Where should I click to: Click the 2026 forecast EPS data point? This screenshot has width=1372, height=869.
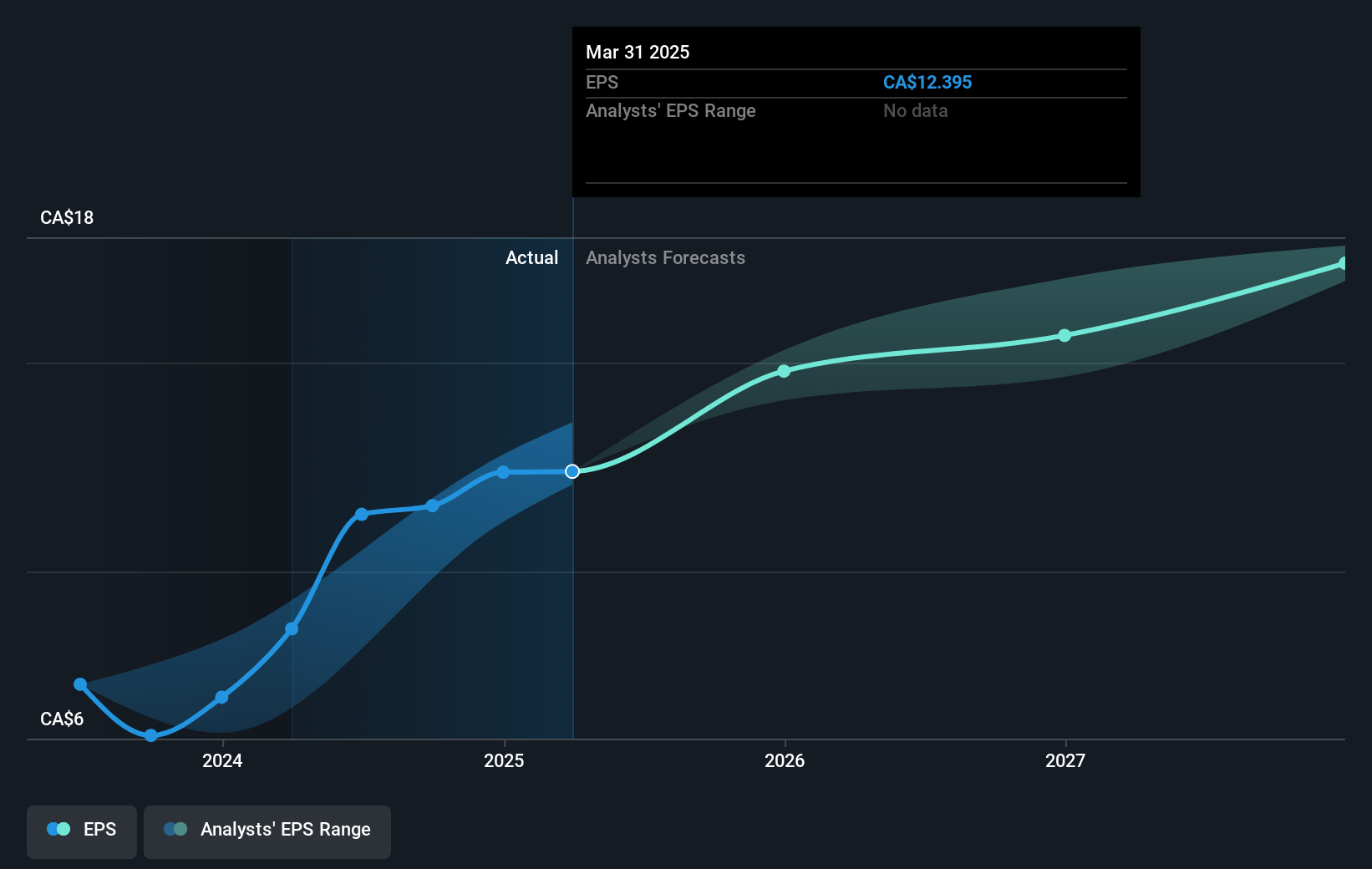tap(784, 371)
